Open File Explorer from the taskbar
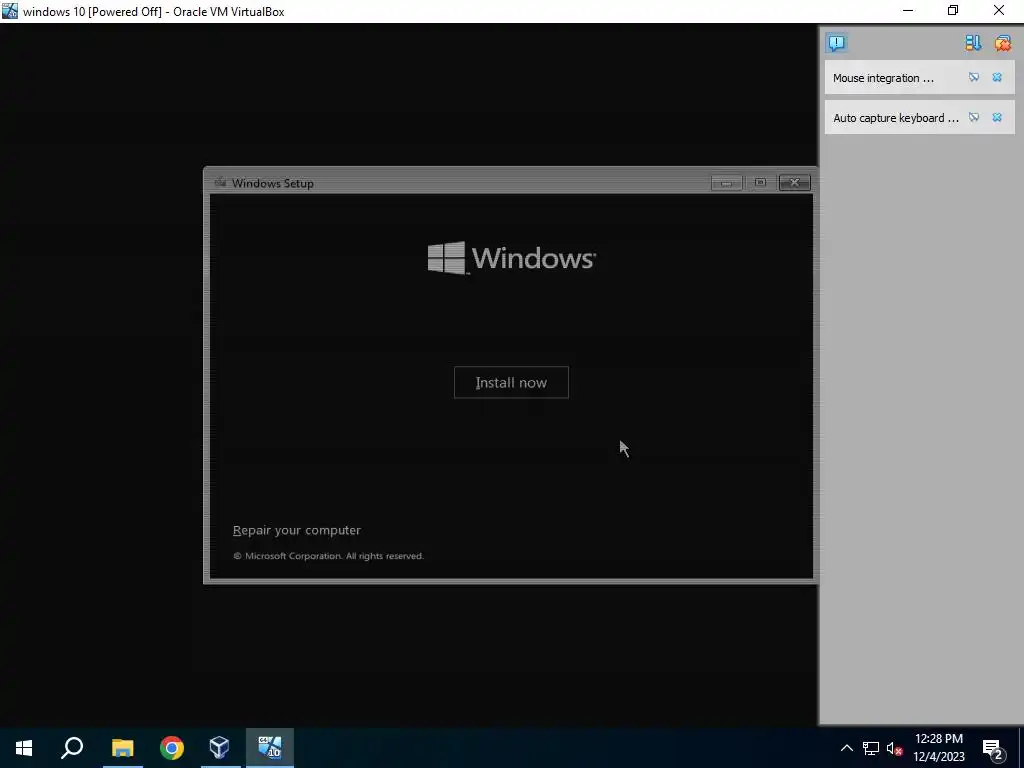Image resolution: width=1024 pixels, height=768 pixels. pyautogui.click(x=122, y=748)
